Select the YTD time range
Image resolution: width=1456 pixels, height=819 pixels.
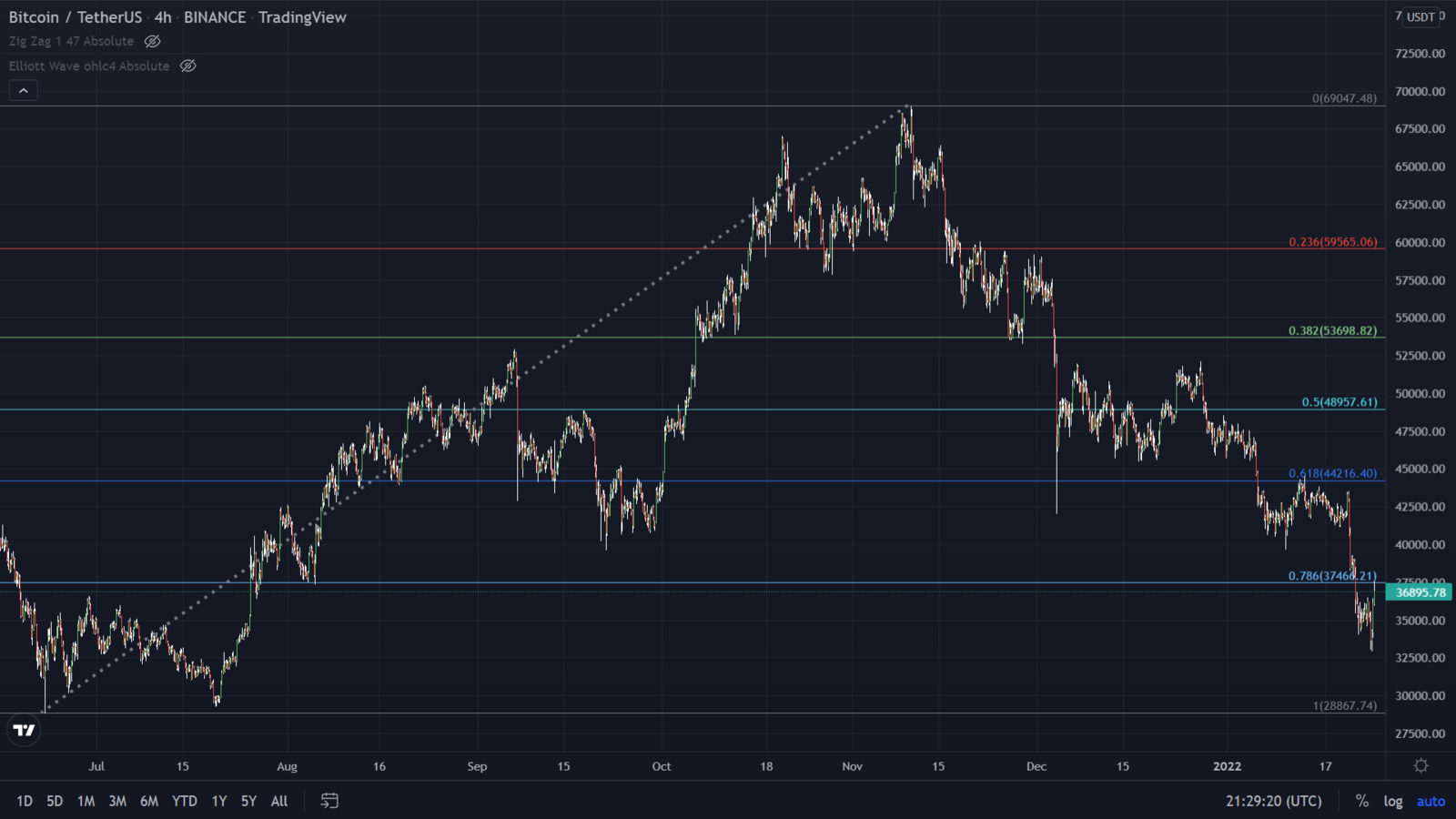coord(185,801)
